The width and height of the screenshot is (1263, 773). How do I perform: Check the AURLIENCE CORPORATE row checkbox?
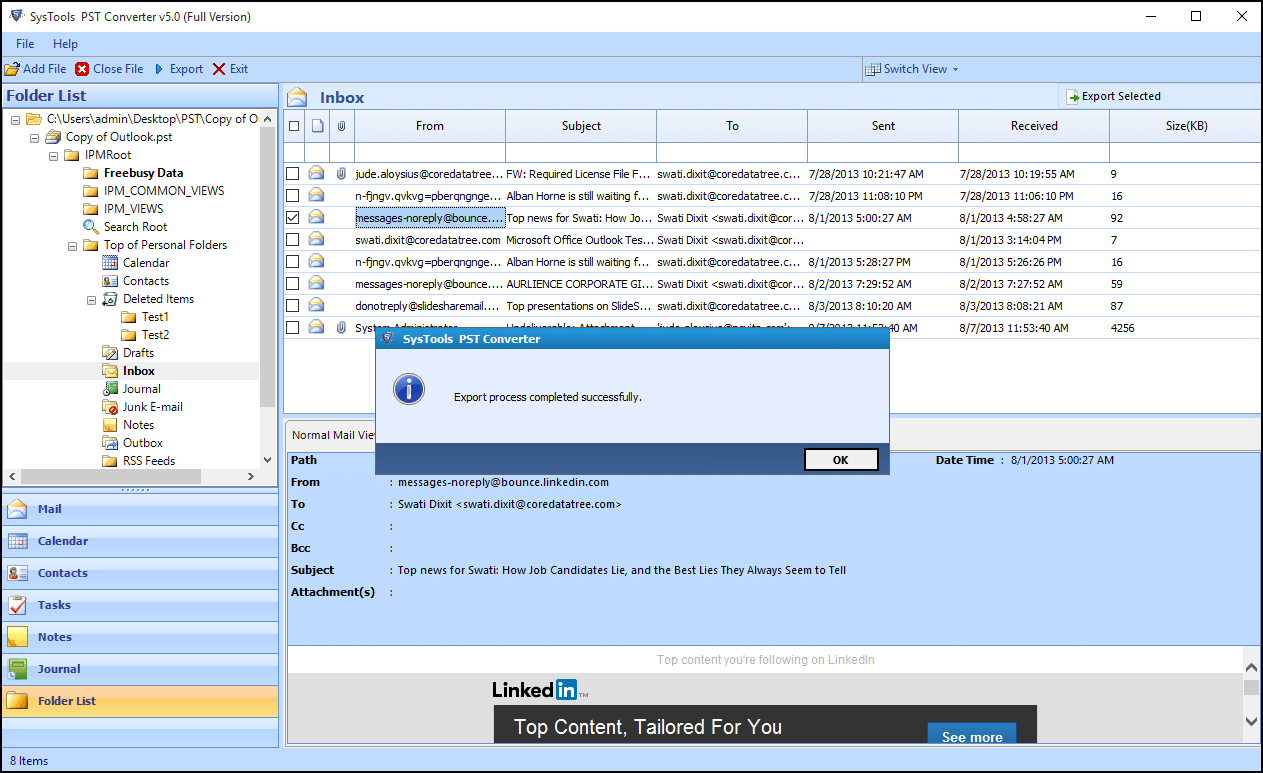(x=293, y=283)
